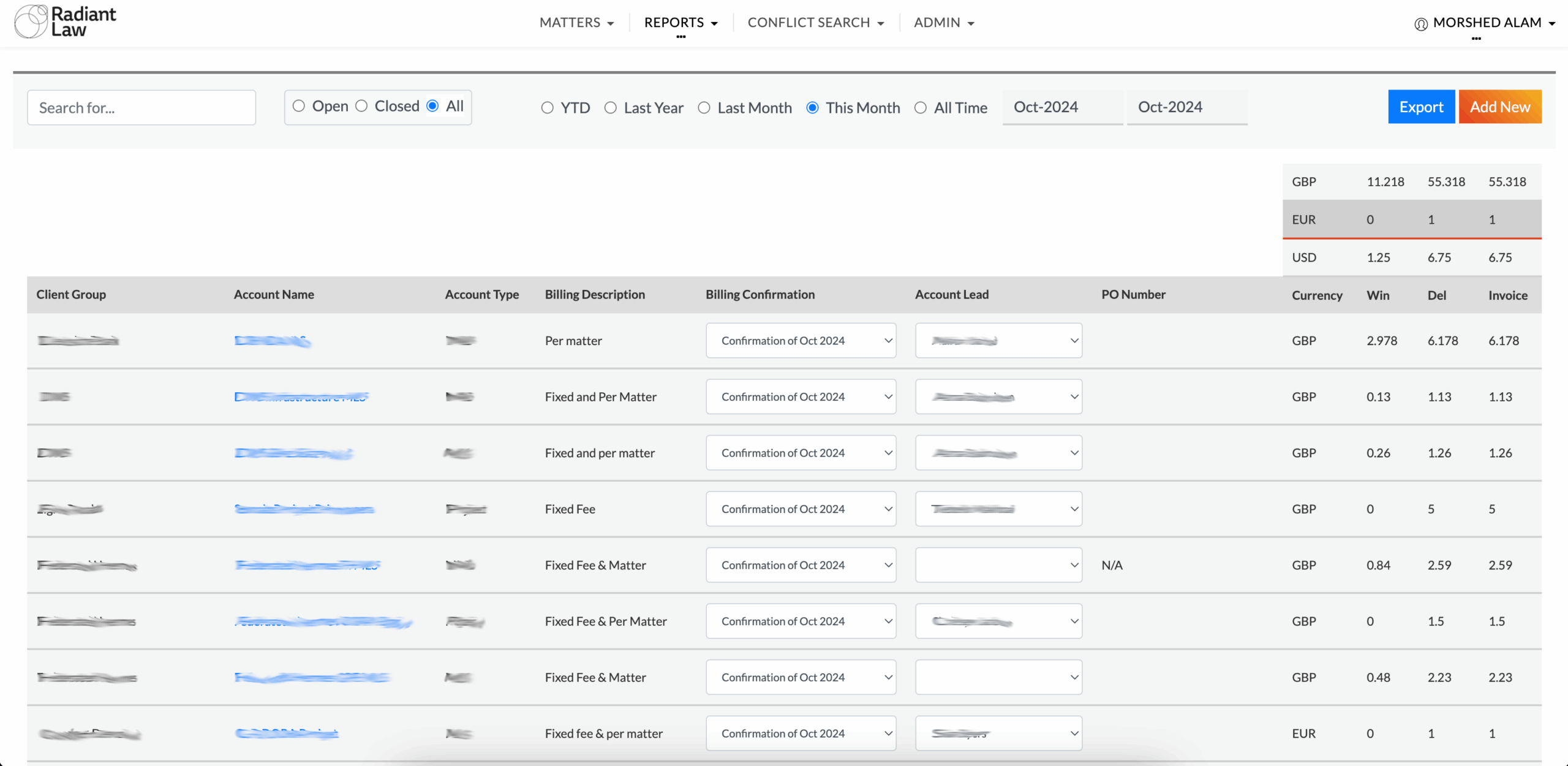
Task: Click the Billing Confirmation column header
Action: 760,294
